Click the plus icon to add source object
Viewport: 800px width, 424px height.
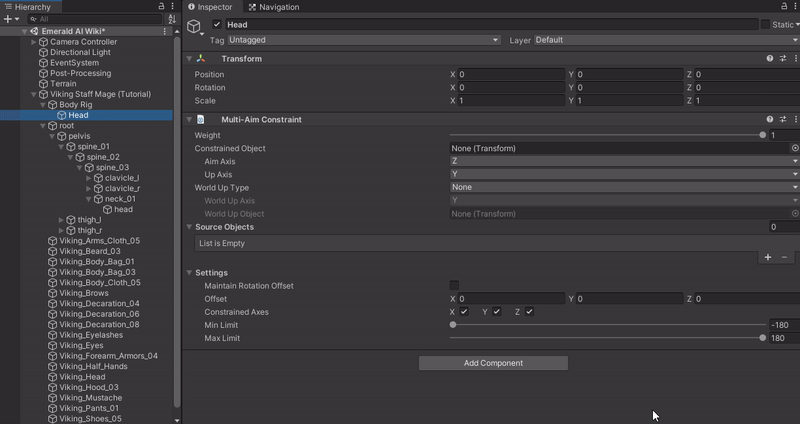coord(768,257)
